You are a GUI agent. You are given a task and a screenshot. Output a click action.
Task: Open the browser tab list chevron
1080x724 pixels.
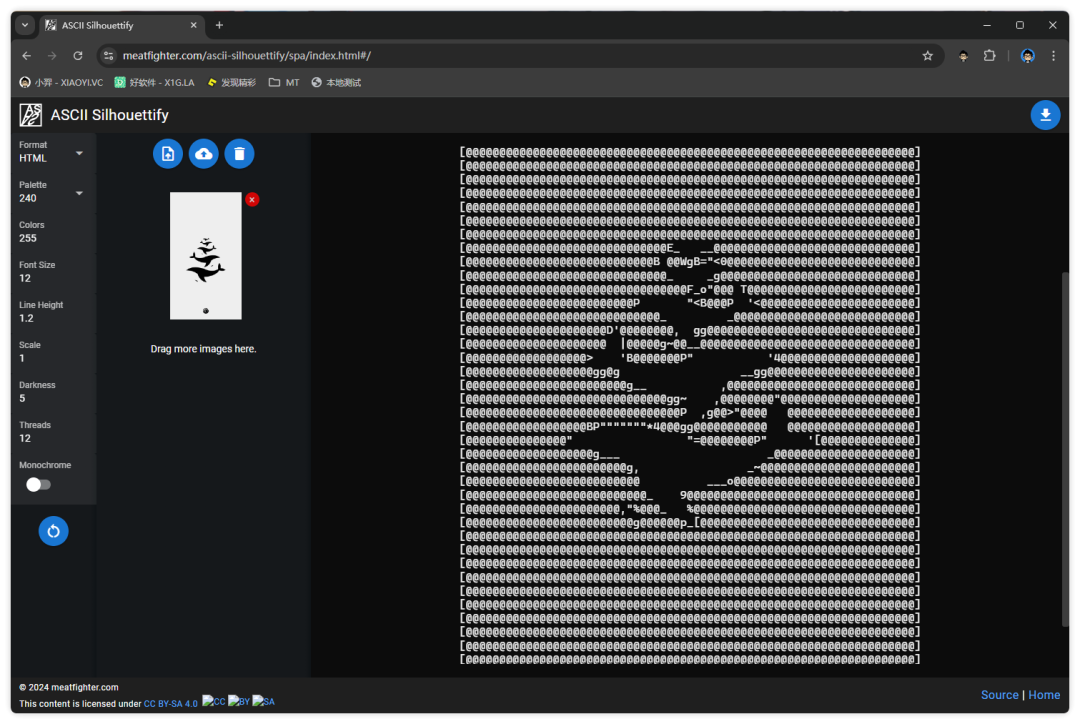tap(25, 25)
